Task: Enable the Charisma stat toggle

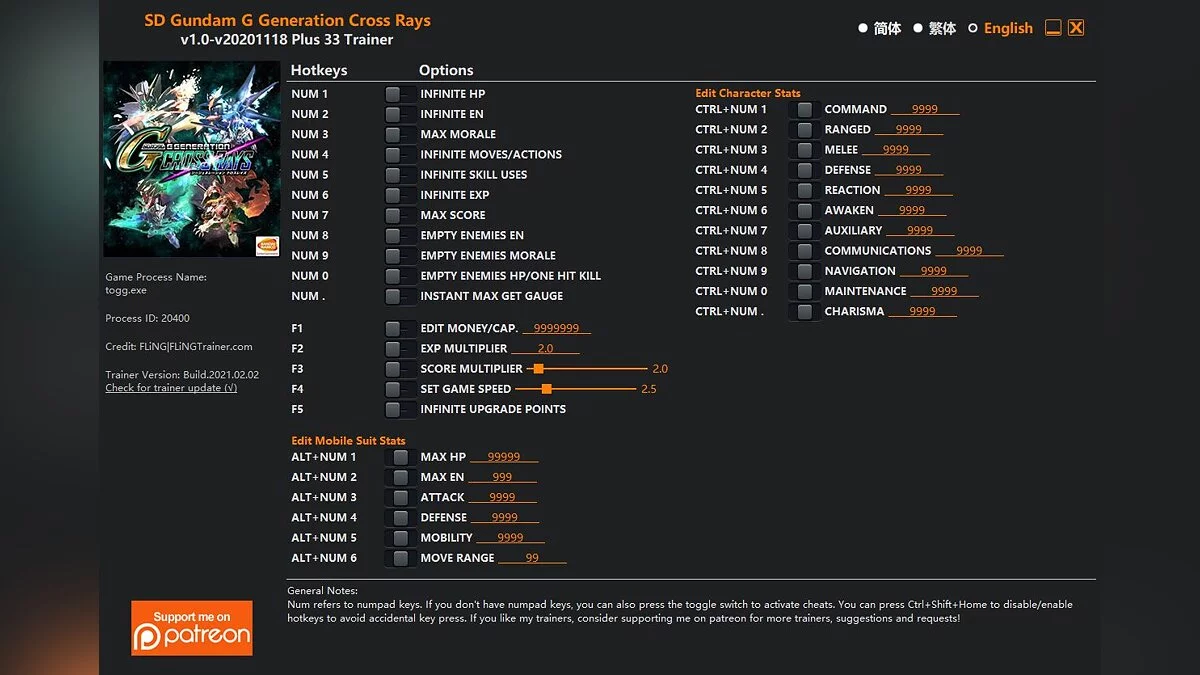Action: (804, 311)
